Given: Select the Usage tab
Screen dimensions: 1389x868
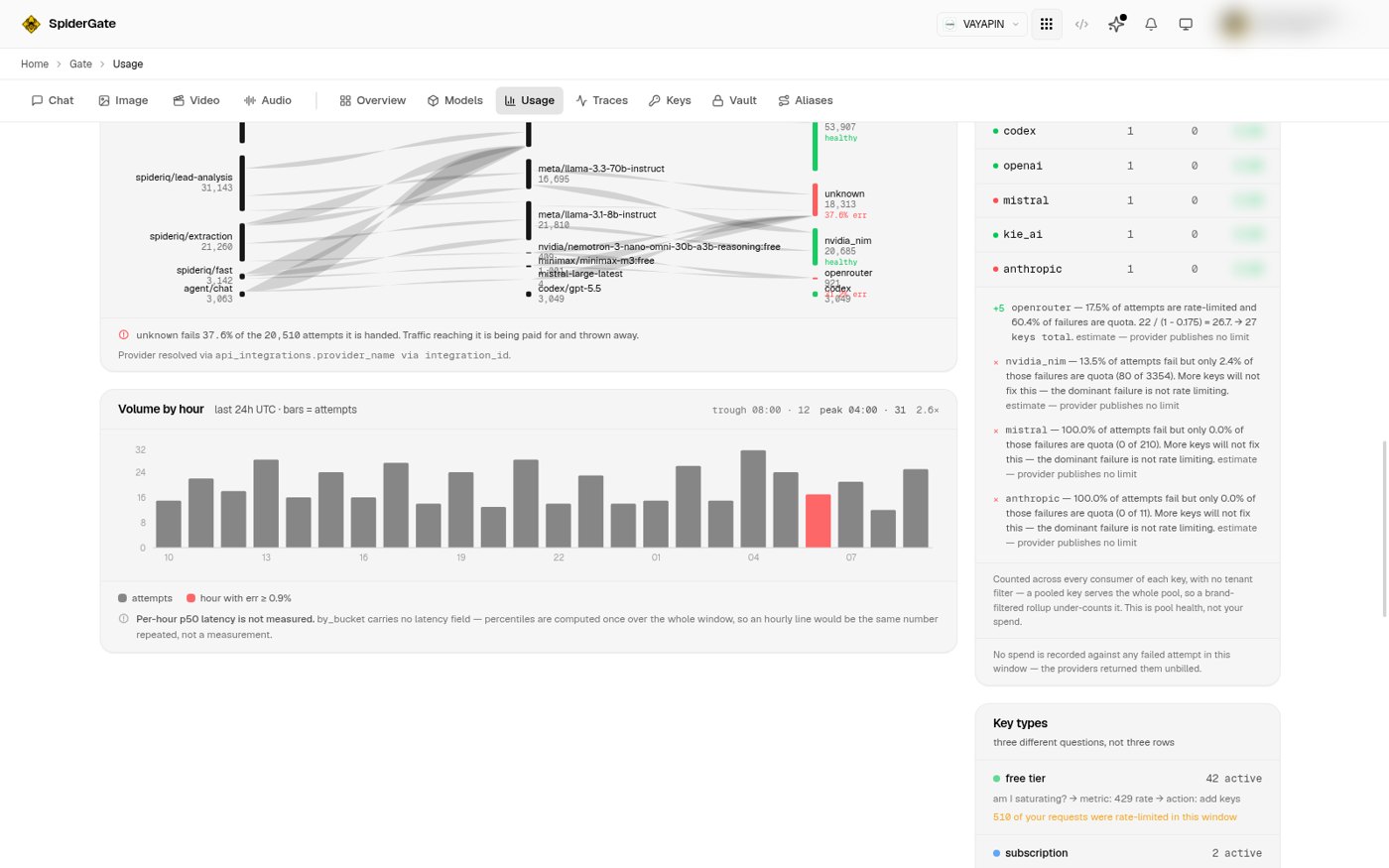Looking at the screenshot, I should 530,100.
